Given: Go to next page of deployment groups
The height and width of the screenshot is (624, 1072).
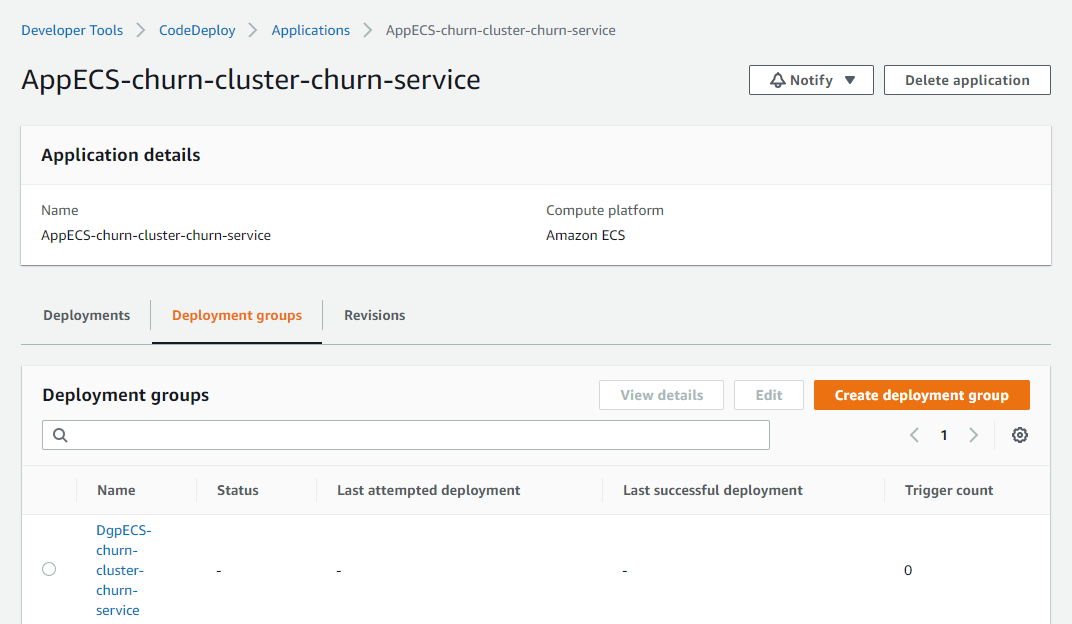Looking at the screenshot, I should click(x=974, y=435).
